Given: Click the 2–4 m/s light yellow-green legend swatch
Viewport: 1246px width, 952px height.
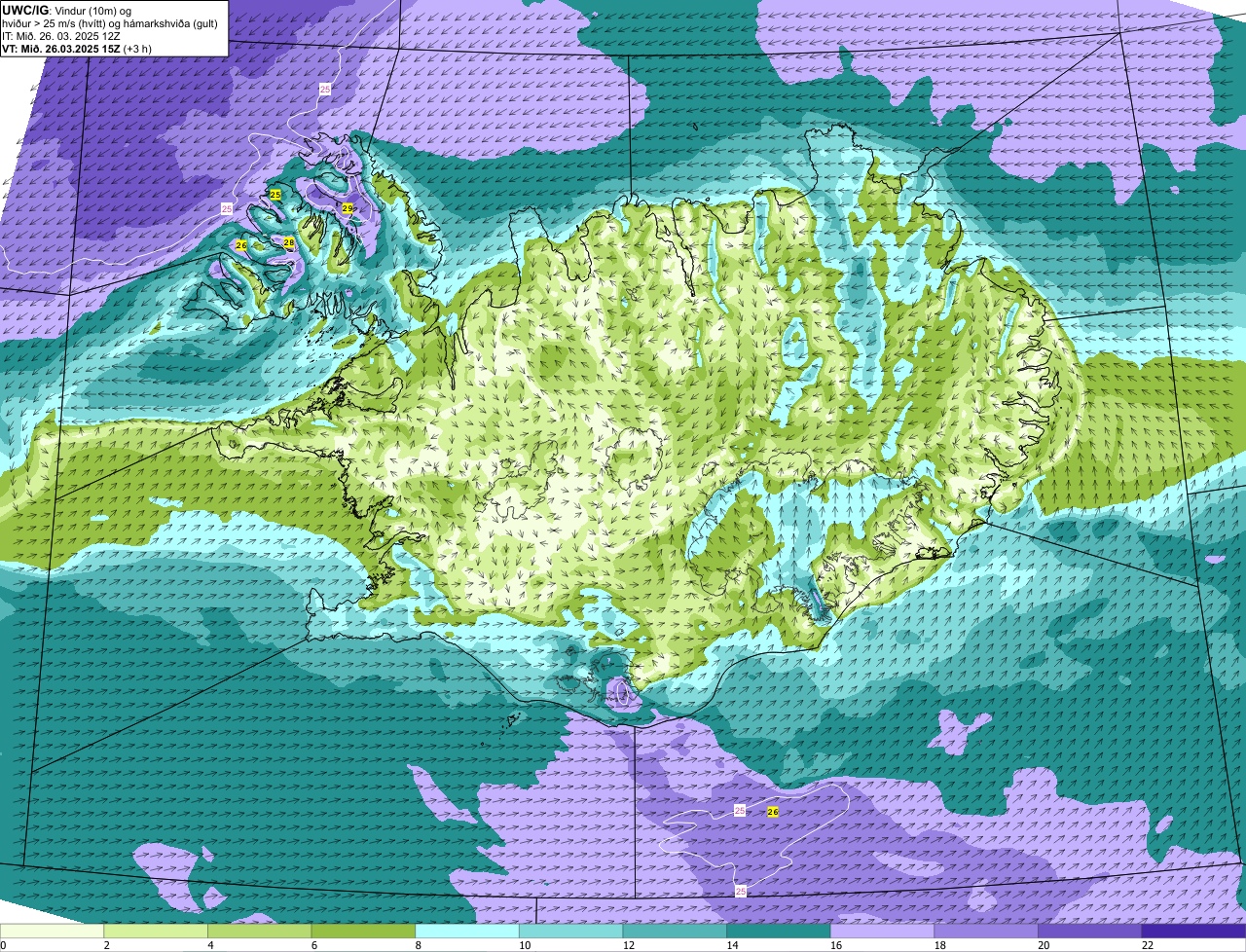Looking at the screenshot, I should click(156, 931).
